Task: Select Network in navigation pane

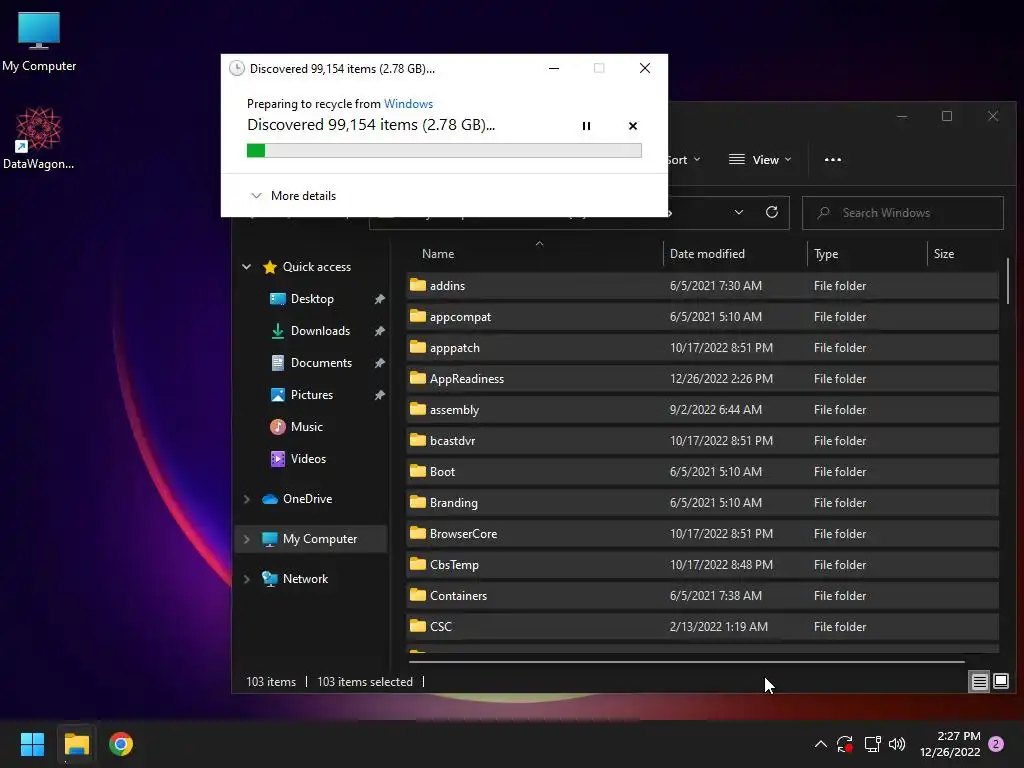Action: 305,579
